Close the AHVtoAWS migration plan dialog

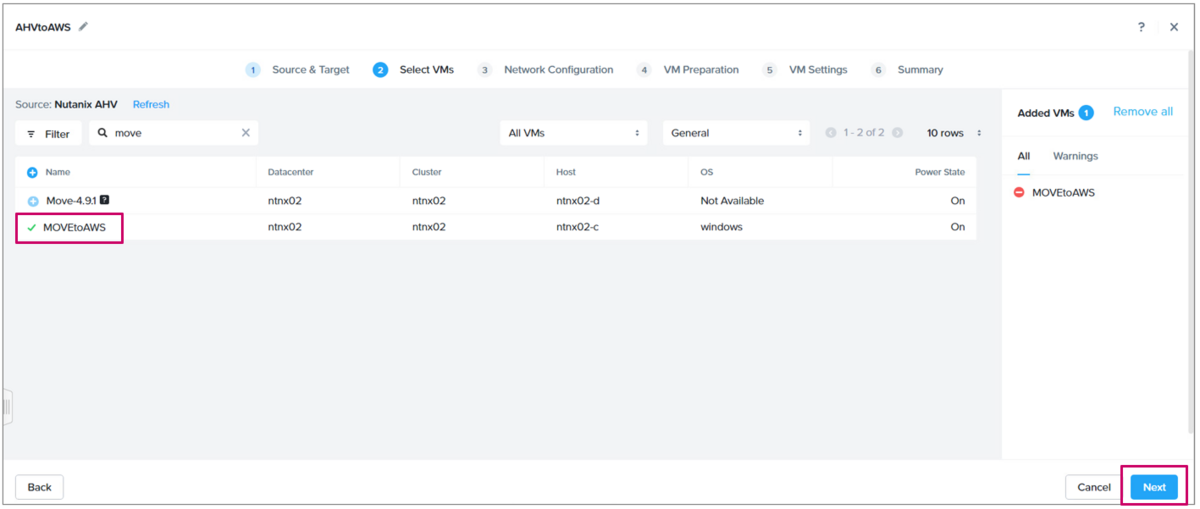(1174, 27)
